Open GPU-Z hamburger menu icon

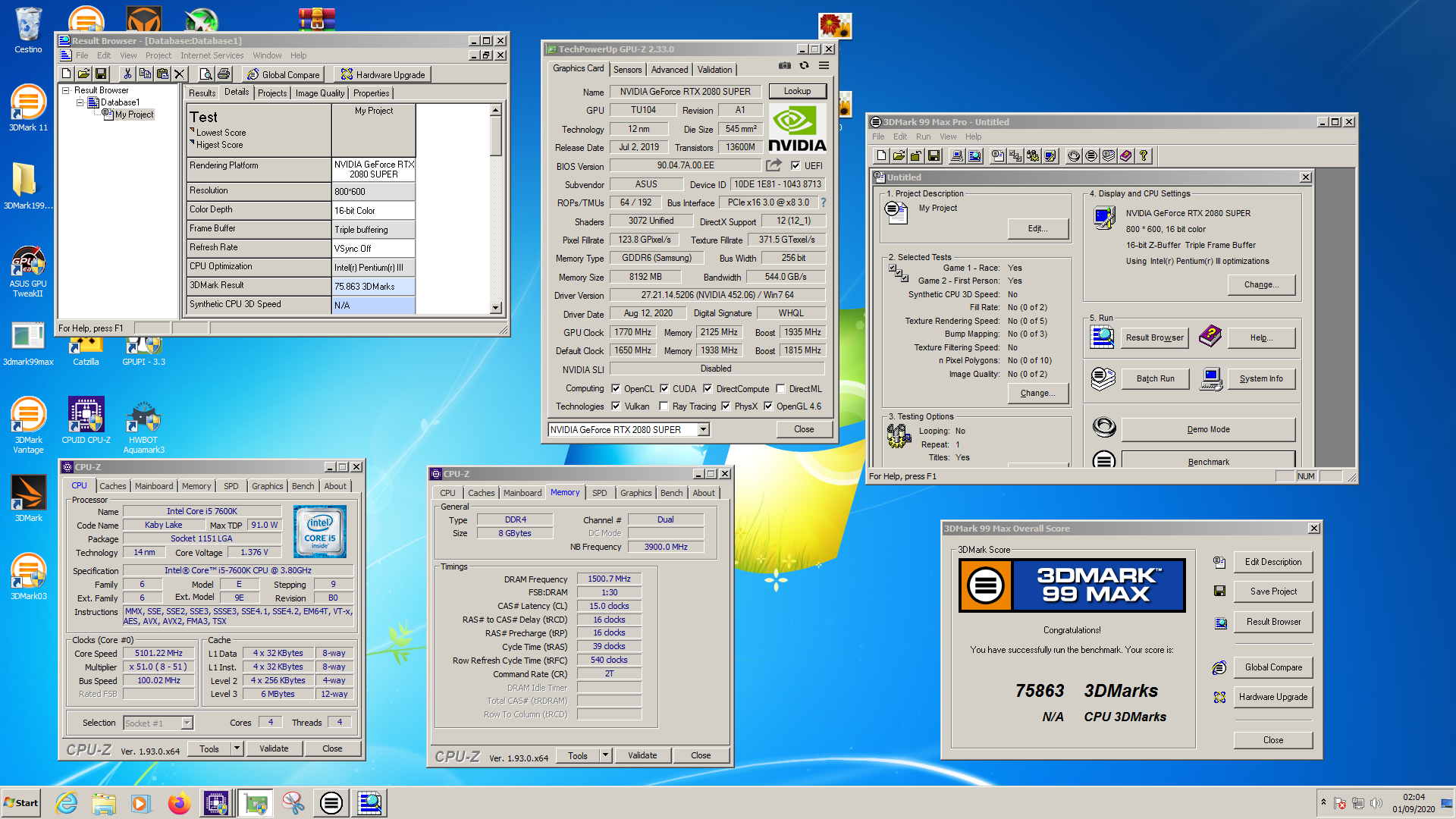coord(824,66)
